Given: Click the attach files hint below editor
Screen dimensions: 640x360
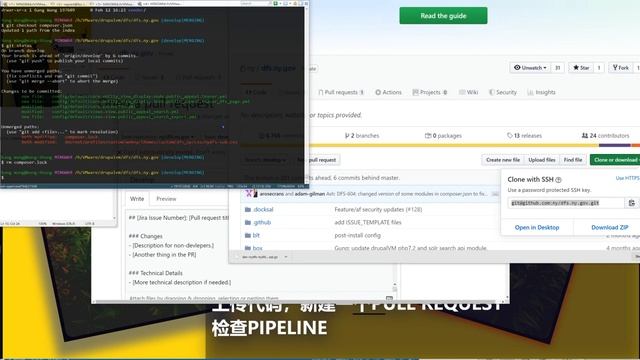Looking at the screenshot, I should 204,298.
